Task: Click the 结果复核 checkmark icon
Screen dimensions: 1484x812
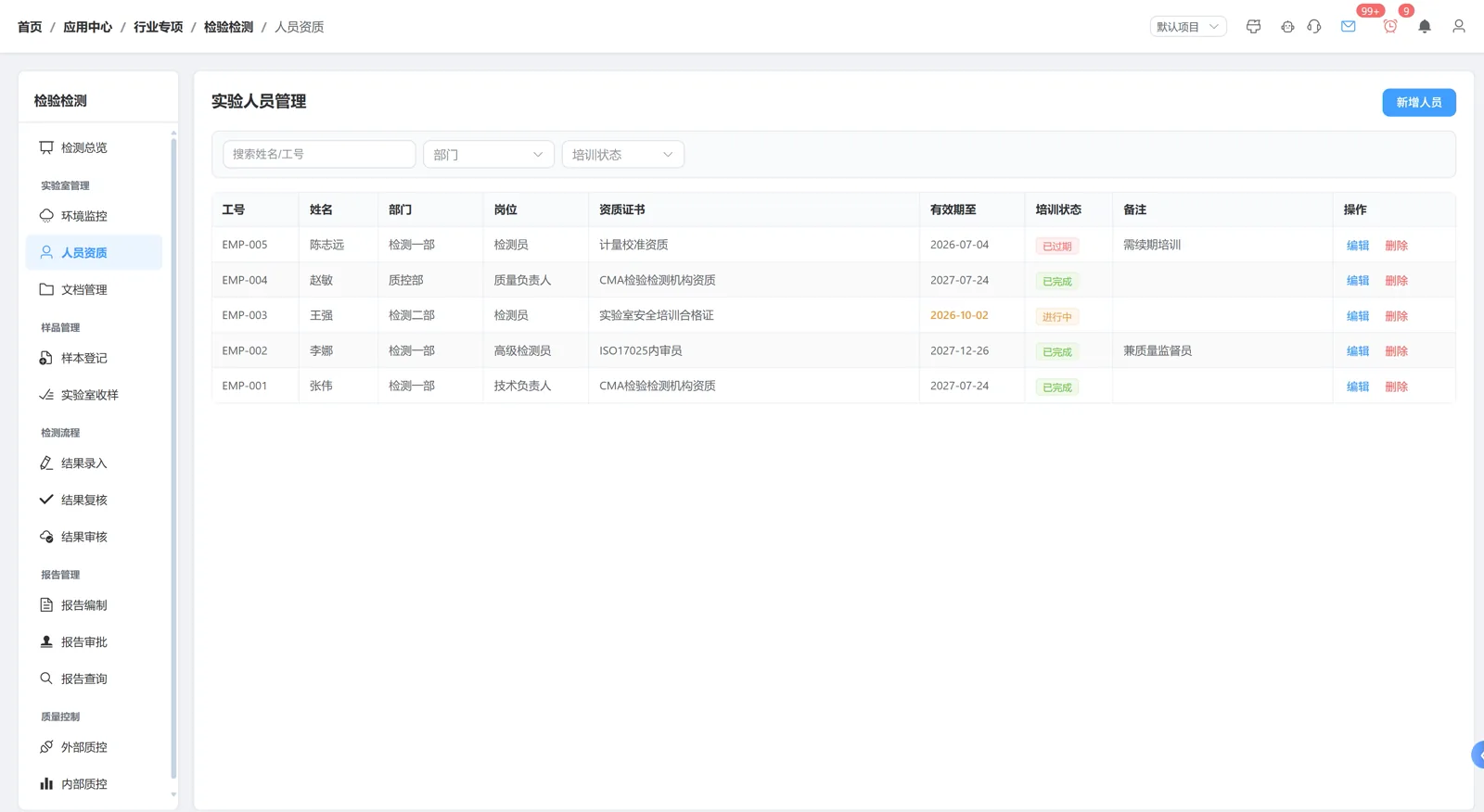Action: (46, 500)
